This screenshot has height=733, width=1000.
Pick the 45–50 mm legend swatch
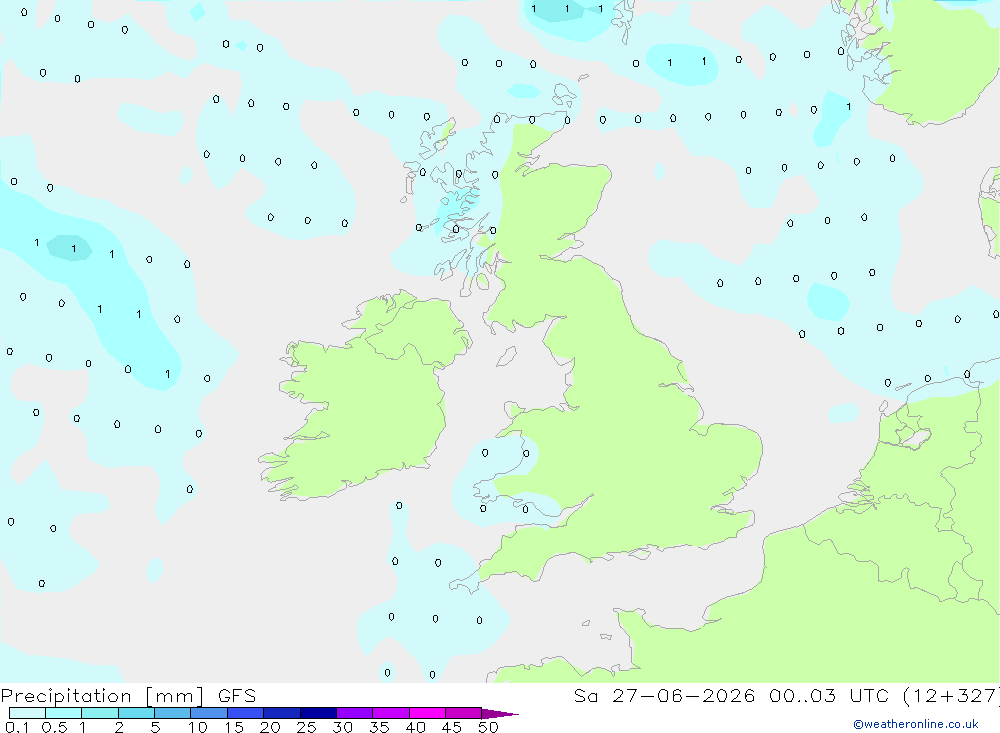[x=464, y=713]
